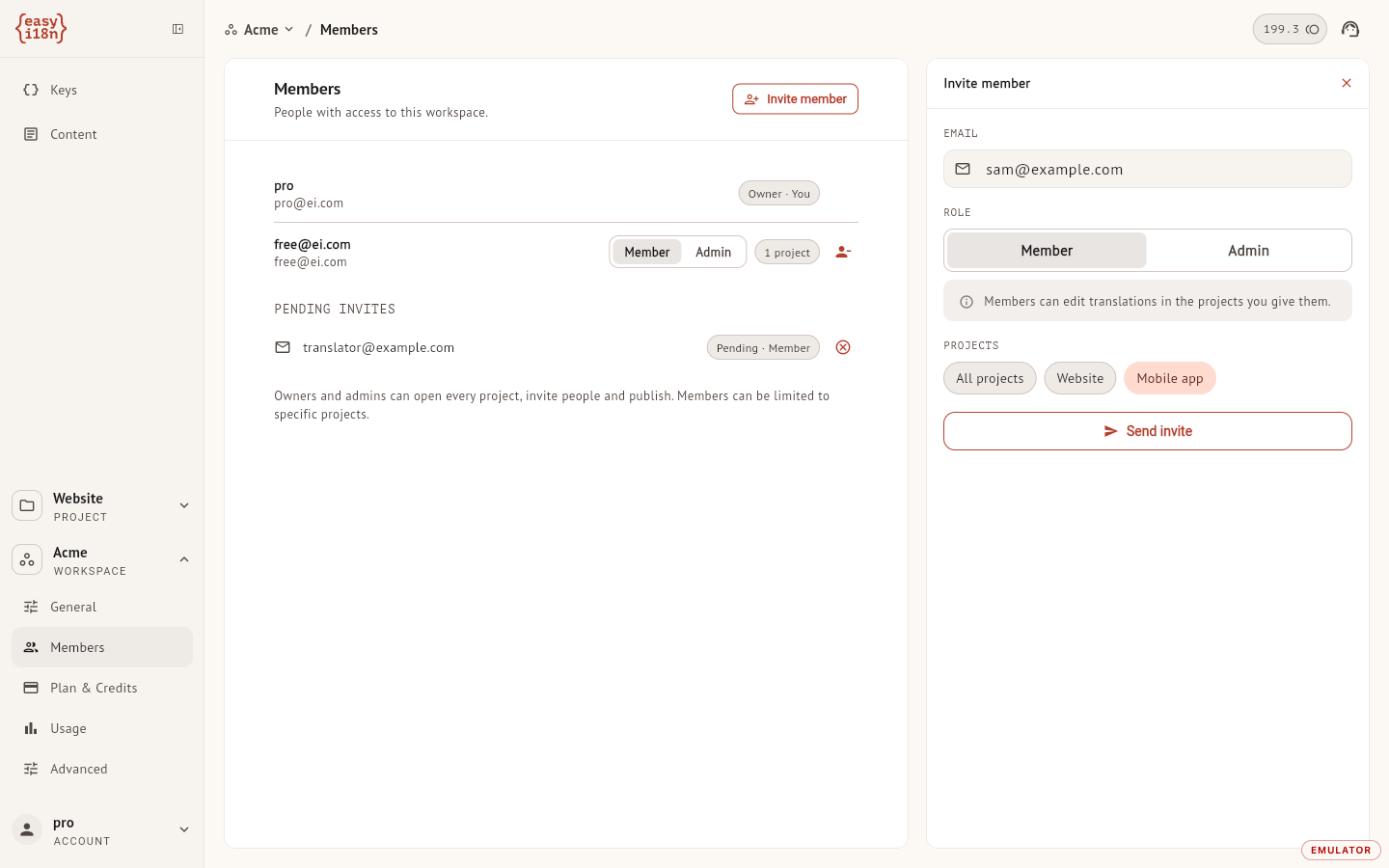Click the Invite member button
1389x868 pixels.
coord(795,98)
